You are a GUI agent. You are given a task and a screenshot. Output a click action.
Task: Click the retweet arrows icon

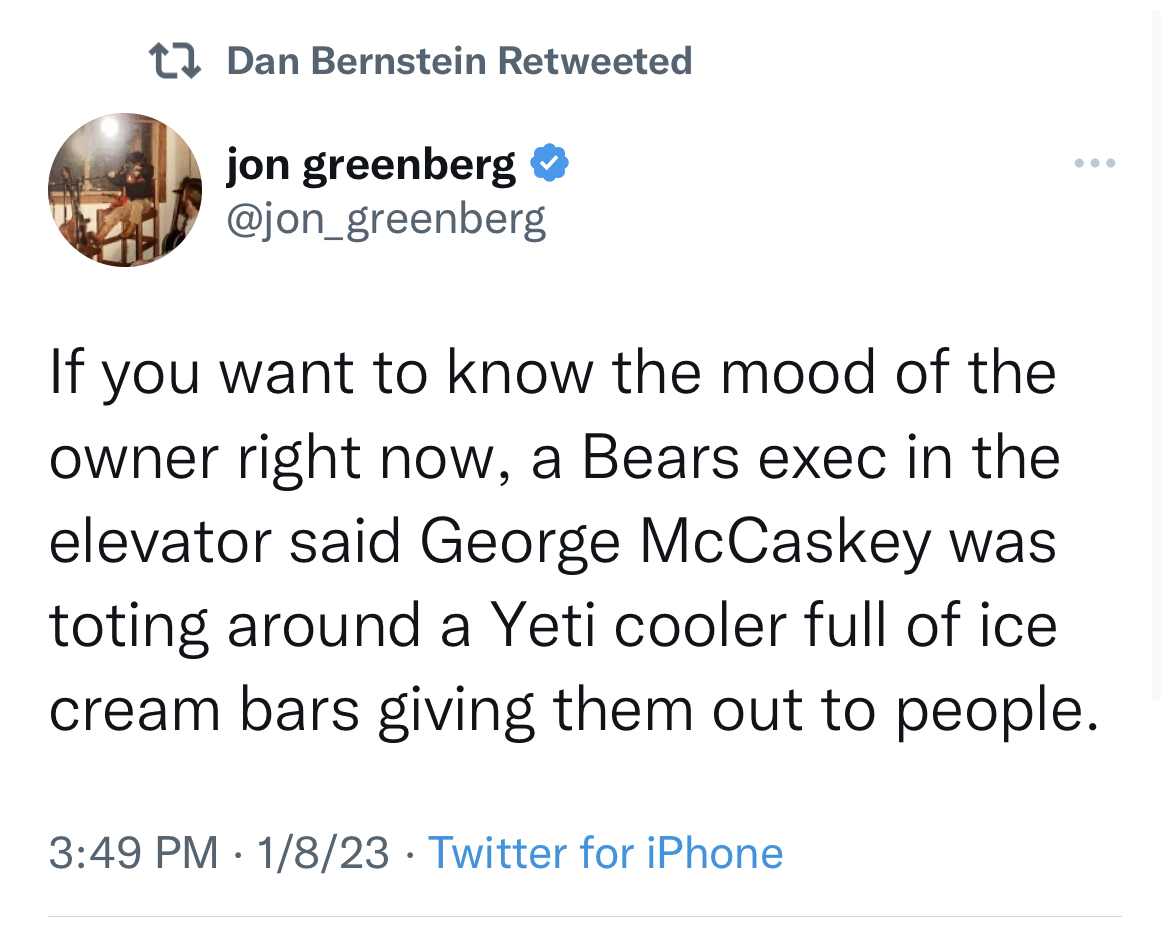click(x=175, y=61)
